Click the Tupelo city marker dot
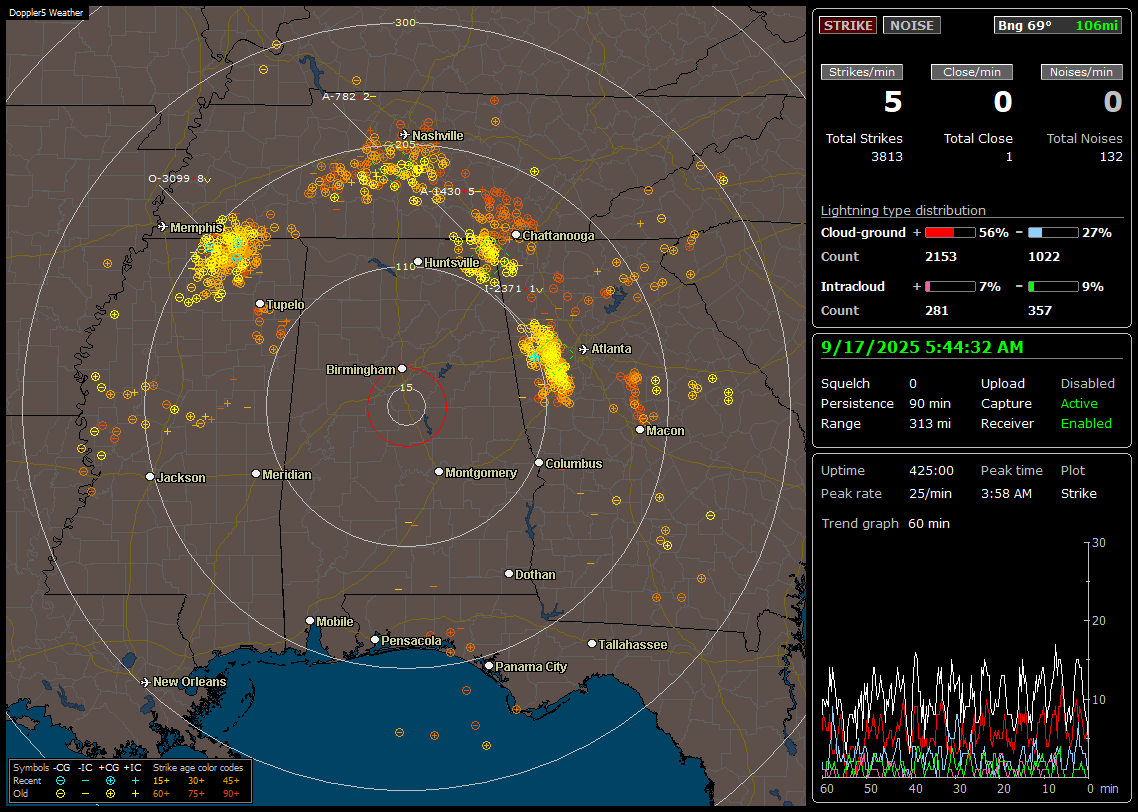 click(x=260, y=303)
